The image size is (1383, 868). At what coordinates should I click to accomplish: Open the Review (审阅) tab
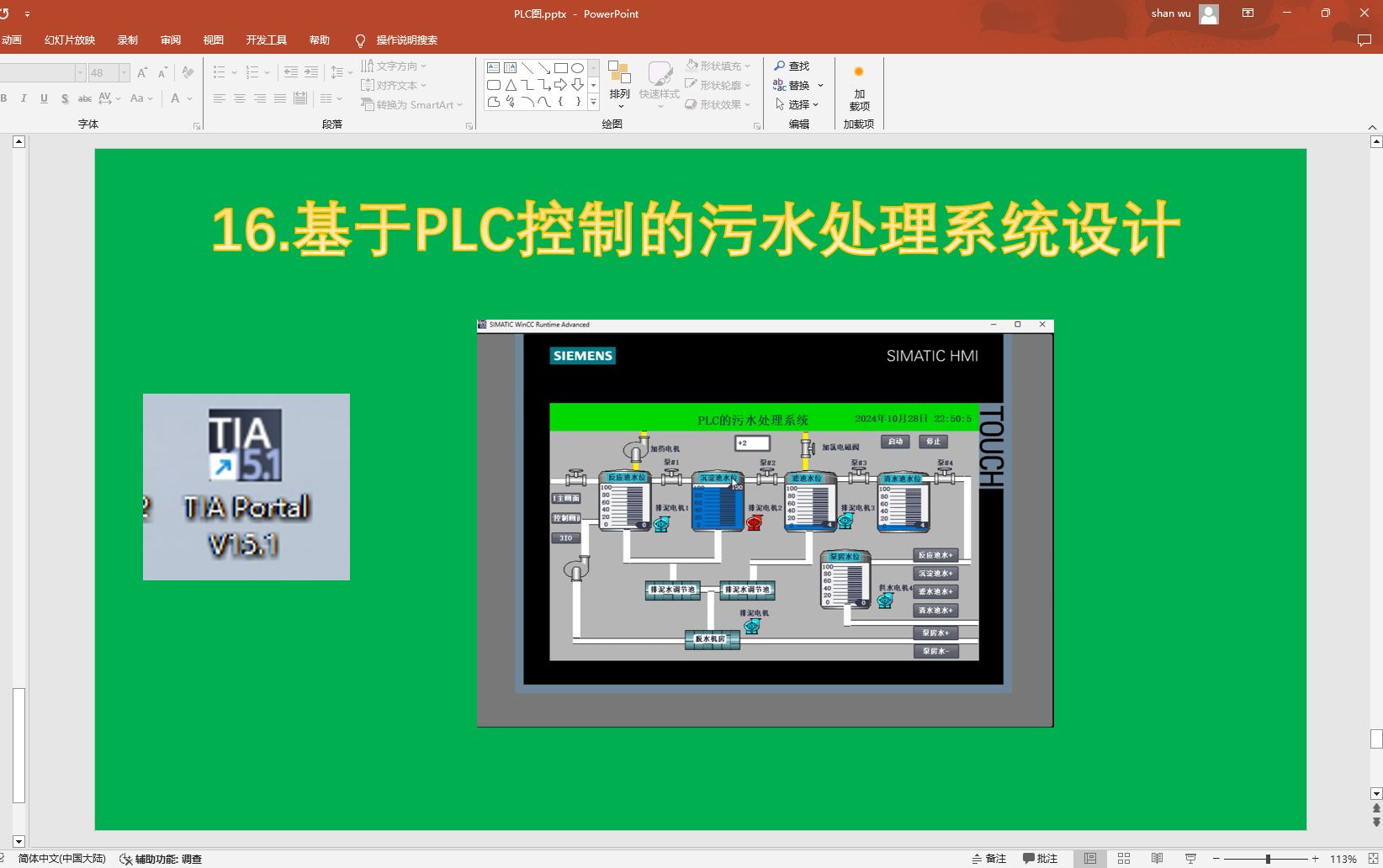point(171,40)
